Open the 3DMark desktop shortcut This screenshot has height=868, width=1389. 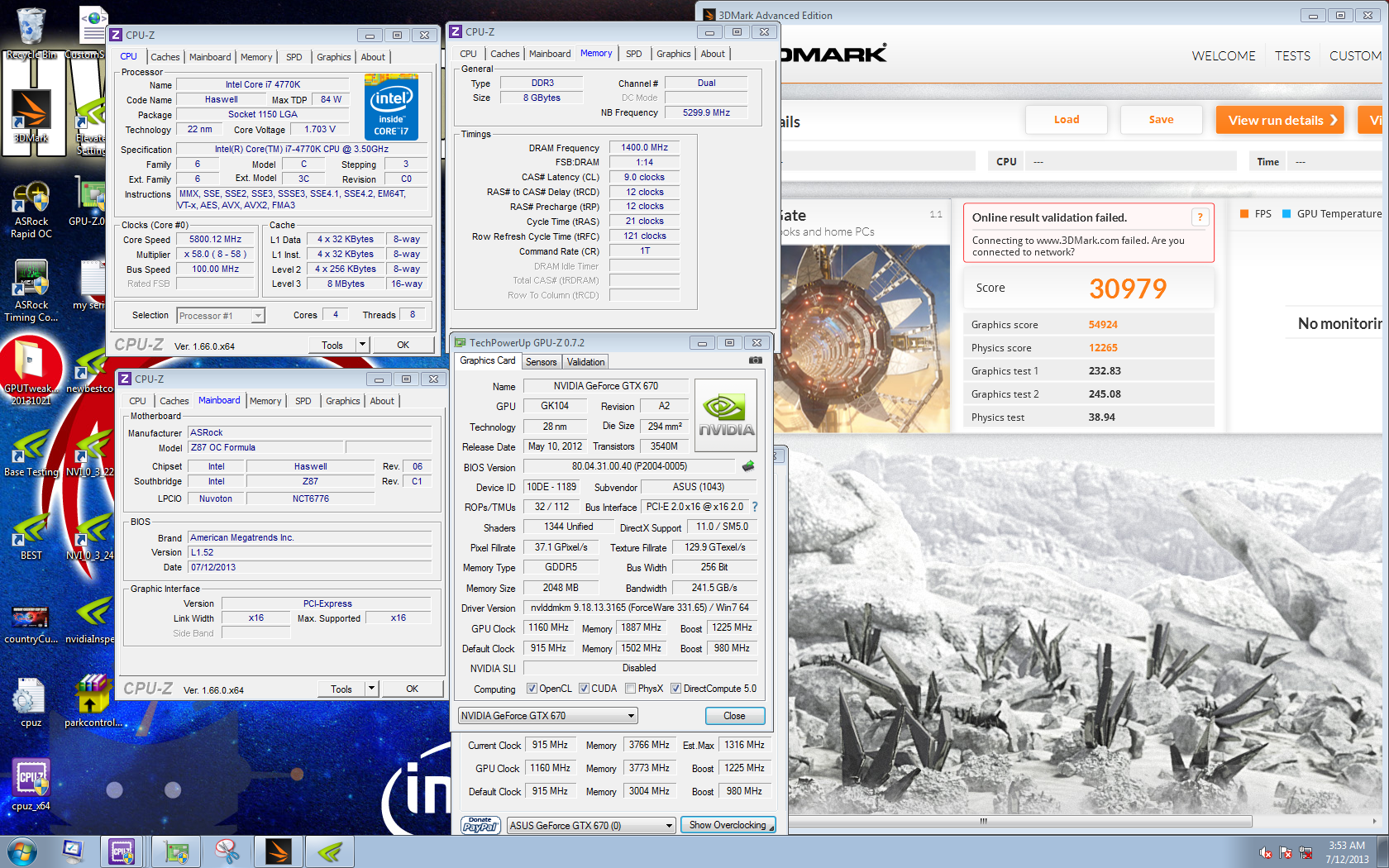click(x=31, y=117)
